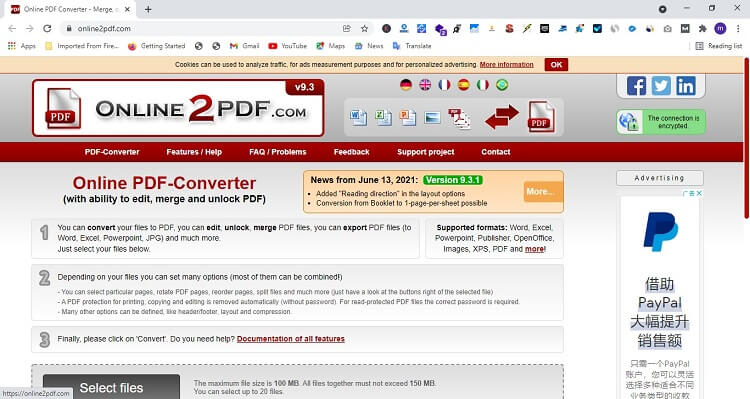This screenshot has width=750, height=399.
Task: Click the PDF output icon beside arrows
Action: point(541,117)
